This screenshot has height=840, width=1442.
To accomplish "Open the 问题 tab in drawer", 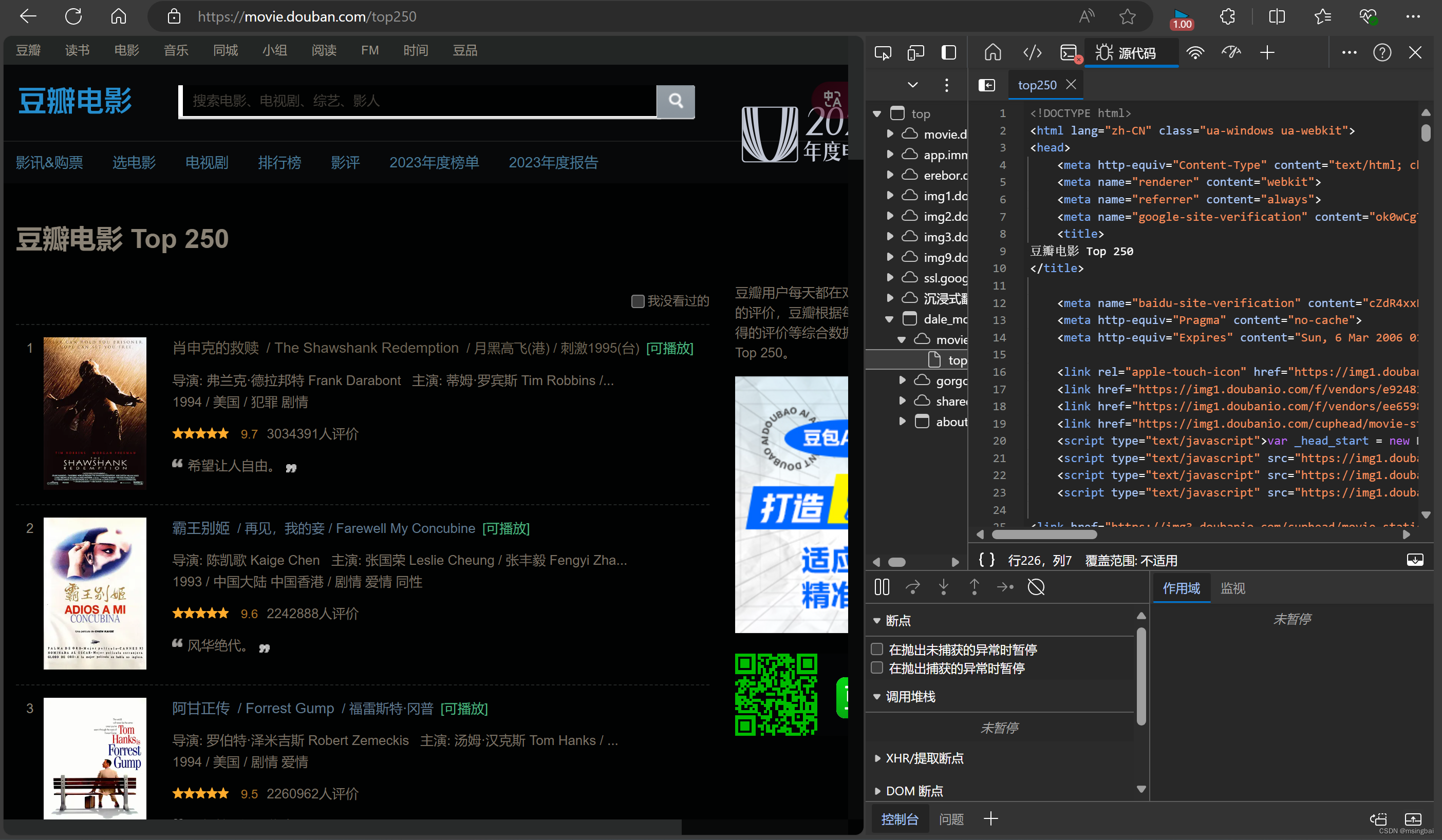I will pos(951,819).
